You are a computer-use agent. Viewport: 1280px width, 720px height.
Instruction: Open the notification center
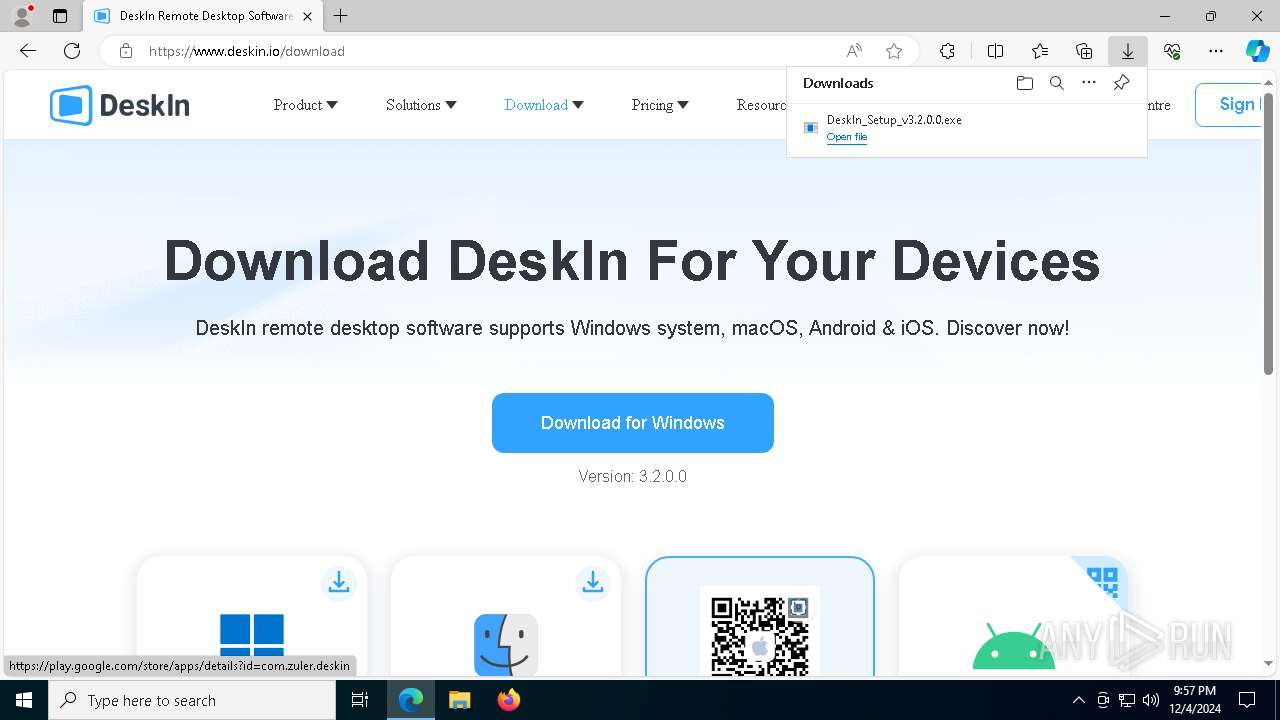coord(1247,700)
